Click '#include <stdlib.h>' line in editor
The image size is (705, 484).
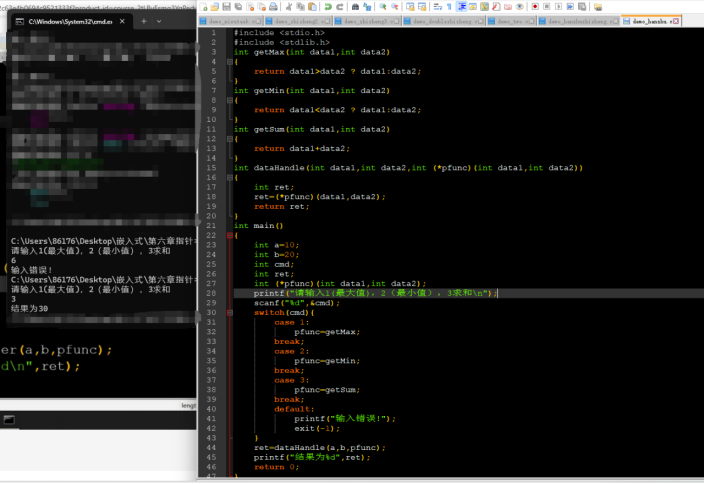click(x=281, y=42)
